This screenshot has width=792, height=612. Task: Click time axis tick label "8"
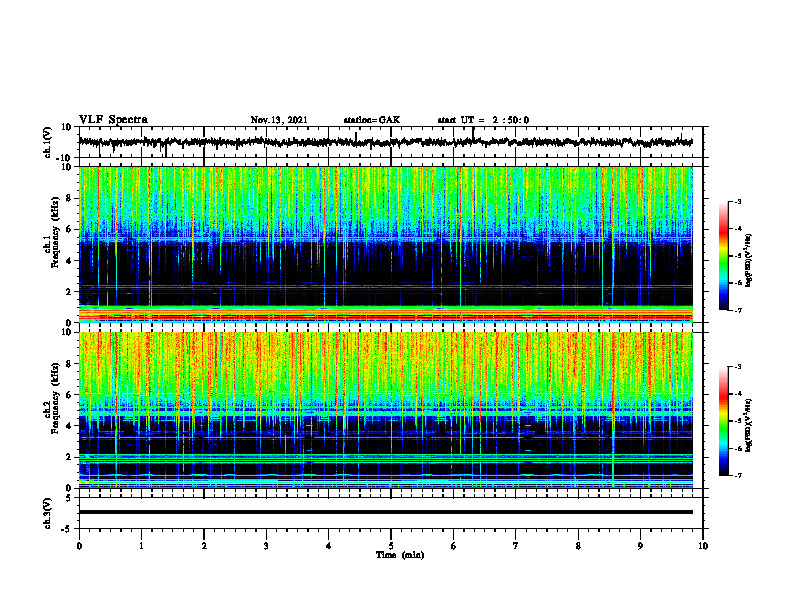578,546
